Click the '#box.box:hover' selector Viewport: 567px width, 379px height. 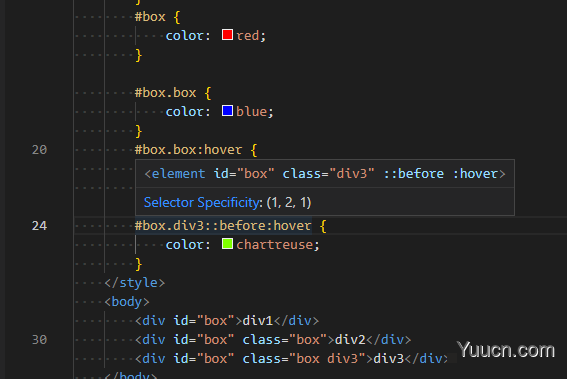pos(188,150)
